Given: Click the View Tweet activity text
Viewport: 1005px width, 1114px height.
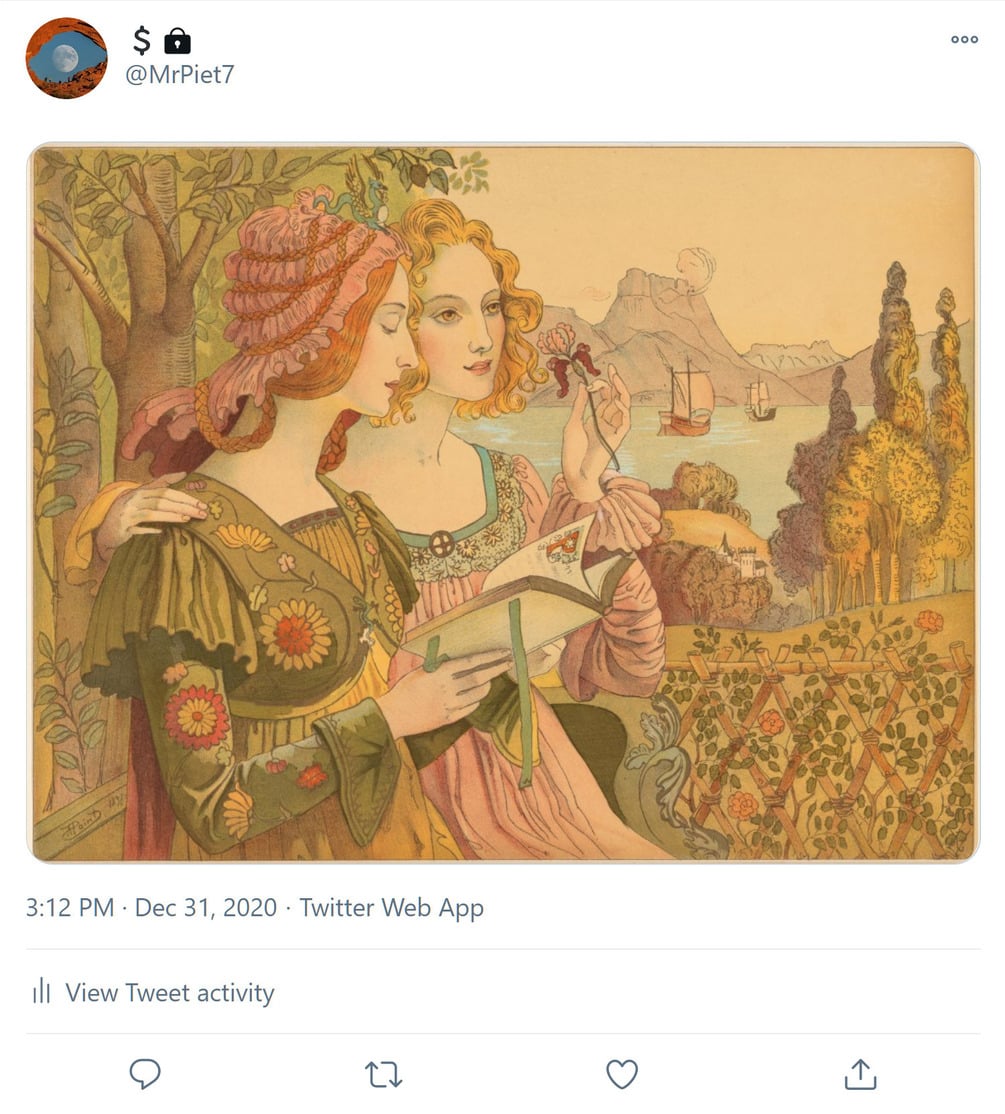Looking at the screenshot, I should click(169, 993).
